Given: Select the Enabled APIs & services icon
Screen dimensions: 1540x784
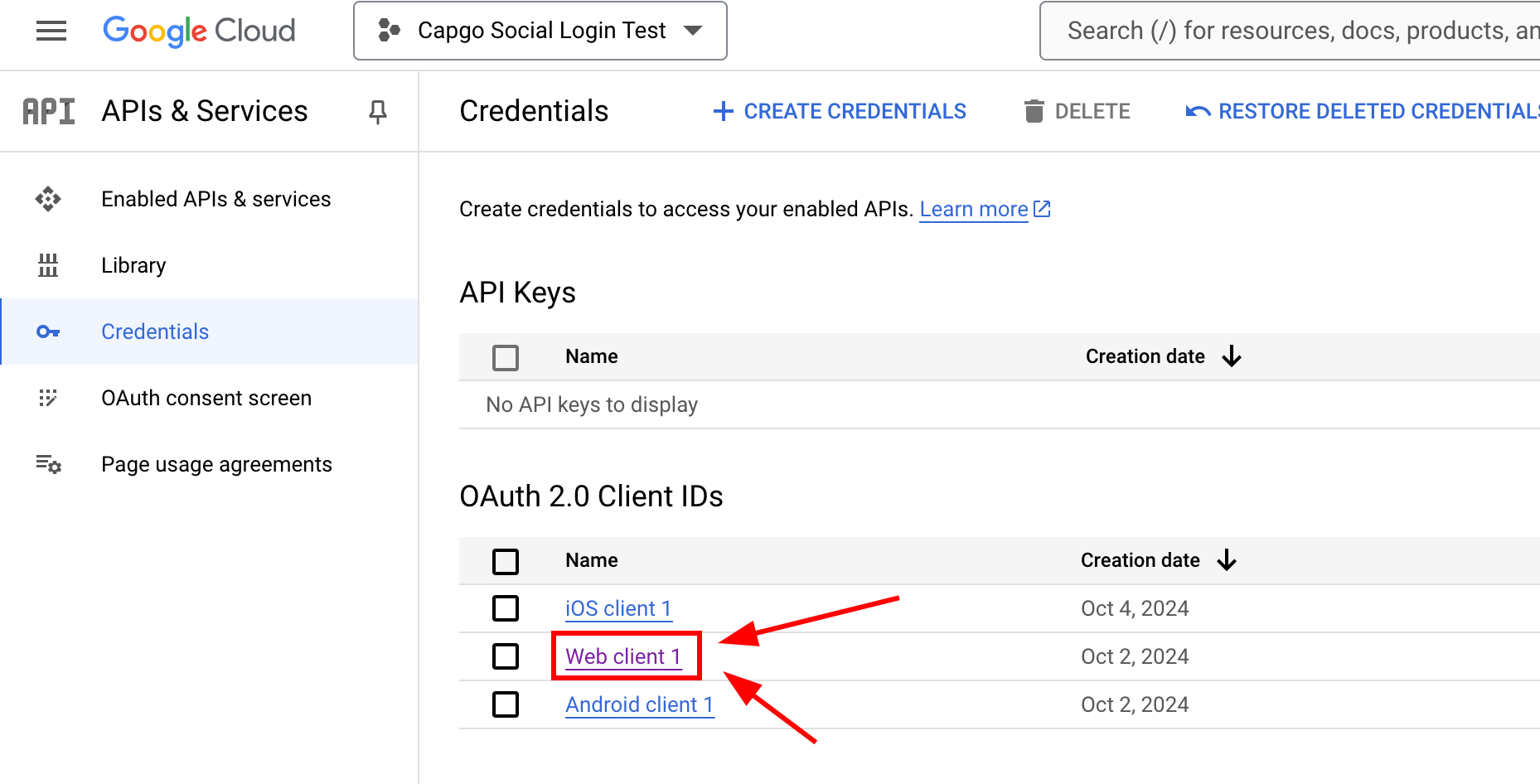Looking at the screenshot, I should (x=48, y=199).
